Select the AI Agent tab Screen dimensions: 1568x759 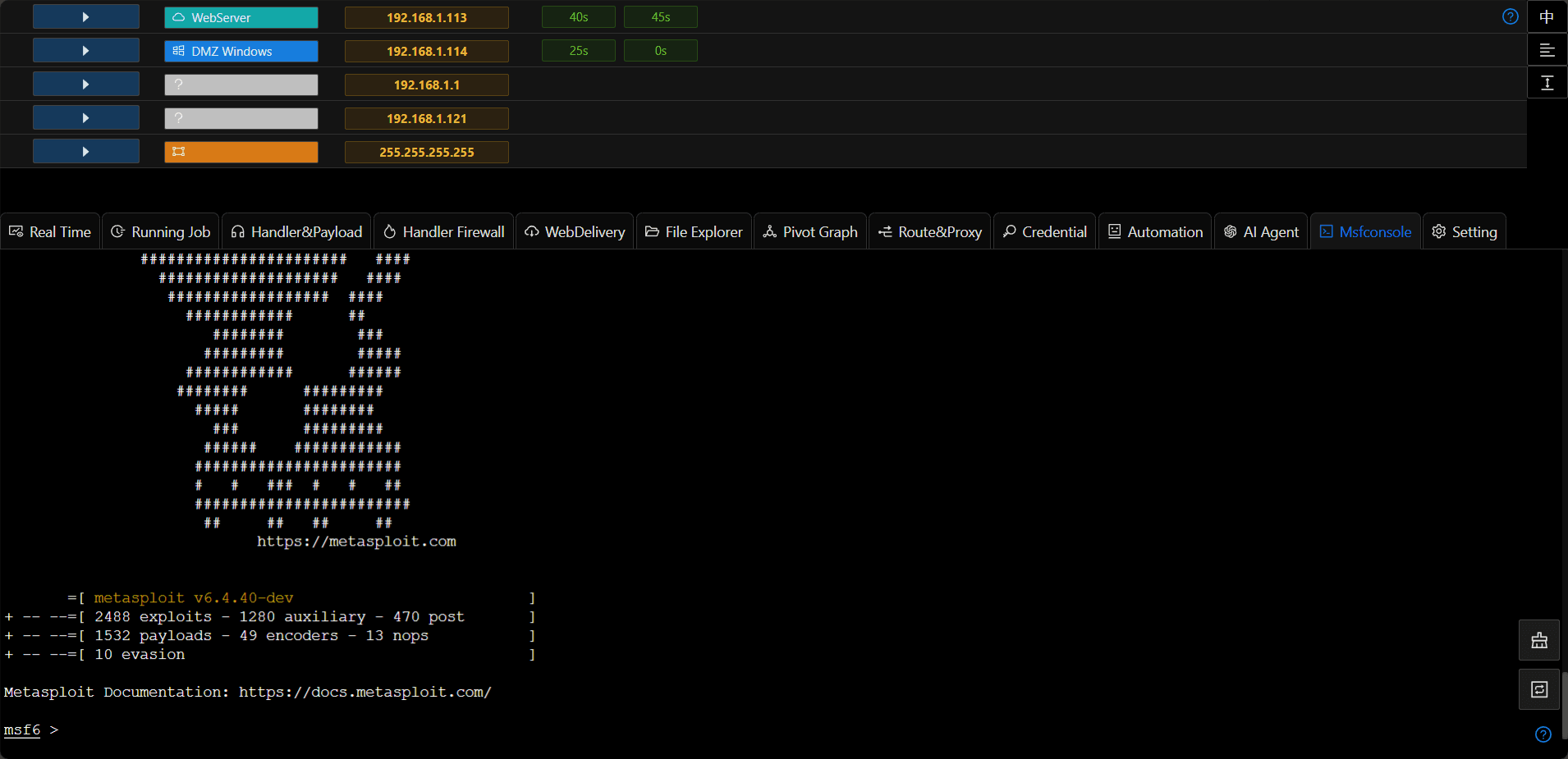tap(1261, 231)
